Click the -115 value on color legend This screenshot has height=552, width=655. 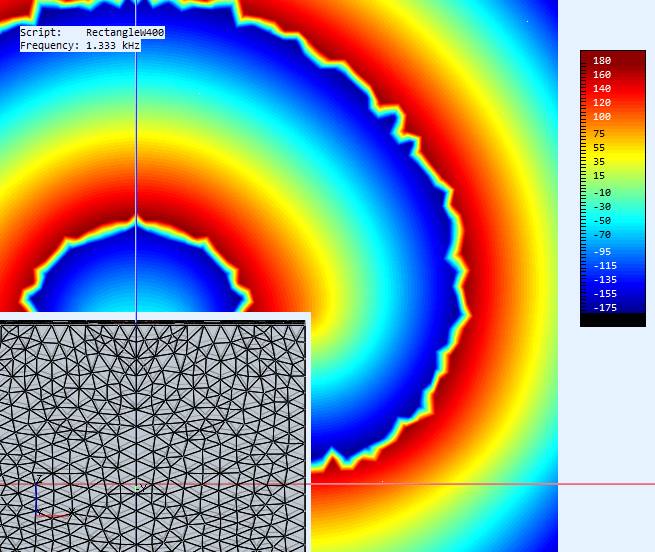(605, 265)
